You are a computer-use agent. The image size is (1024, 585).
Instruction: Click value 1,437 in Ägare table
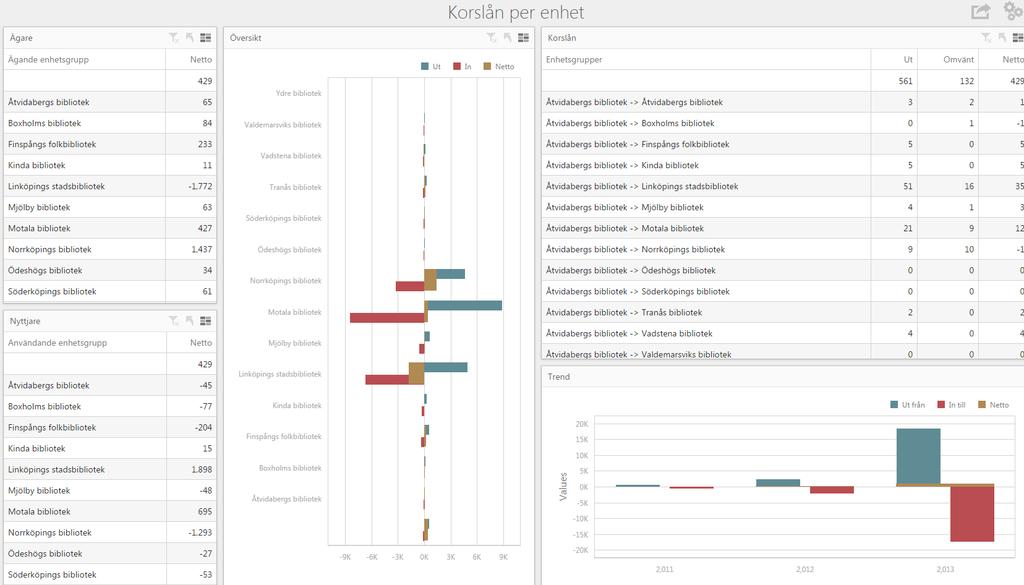click(x=201, y=249)
